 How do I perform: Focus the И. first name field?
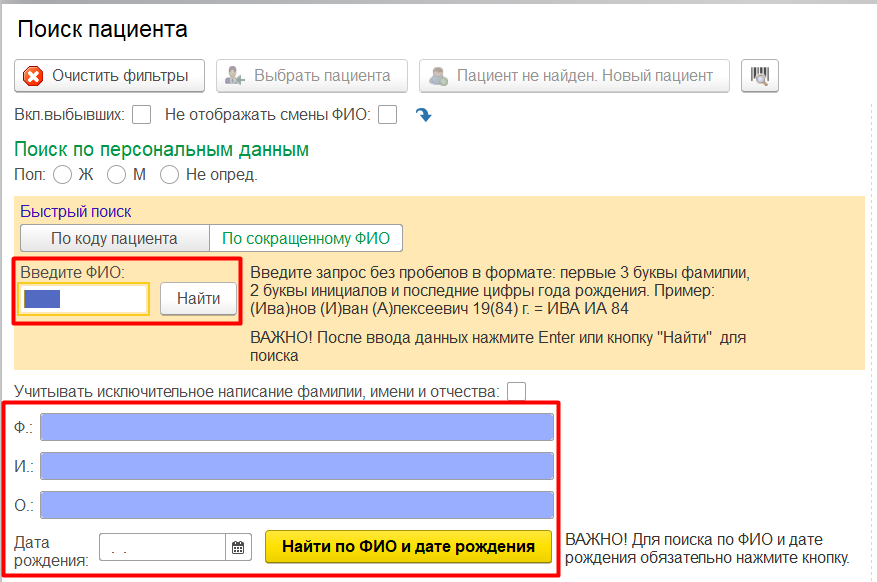(x=296, y=466)
